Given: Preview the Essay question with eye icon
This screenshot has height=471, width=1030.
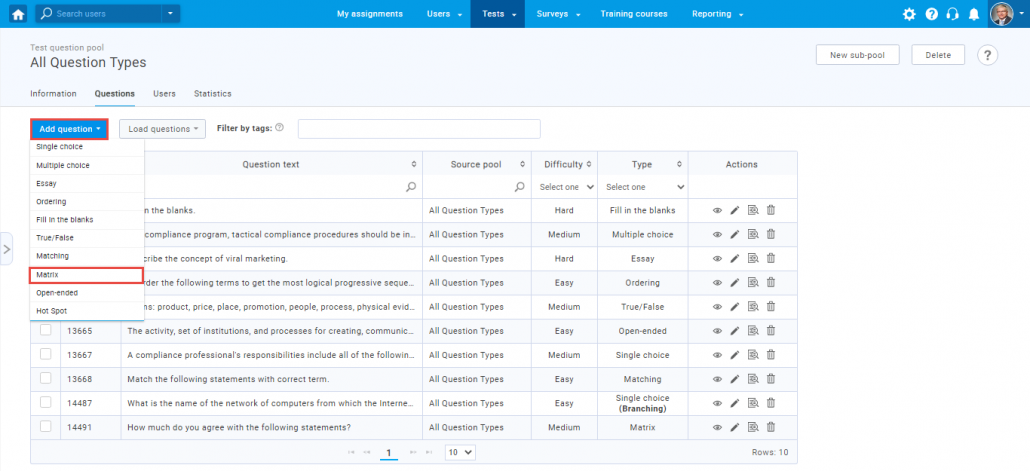Looking at the screenshot, I should pos(717,258).
